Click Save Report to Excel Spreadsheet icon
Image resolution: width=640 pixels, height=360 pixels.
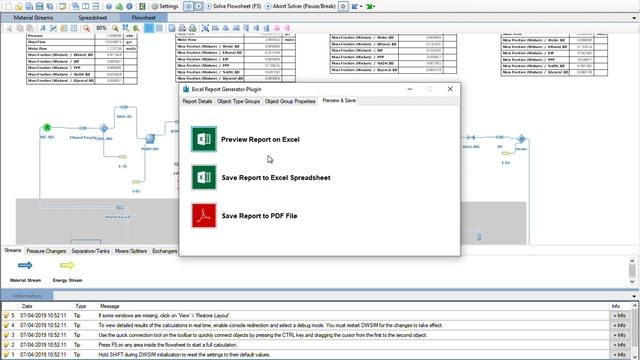click(204, 178)
